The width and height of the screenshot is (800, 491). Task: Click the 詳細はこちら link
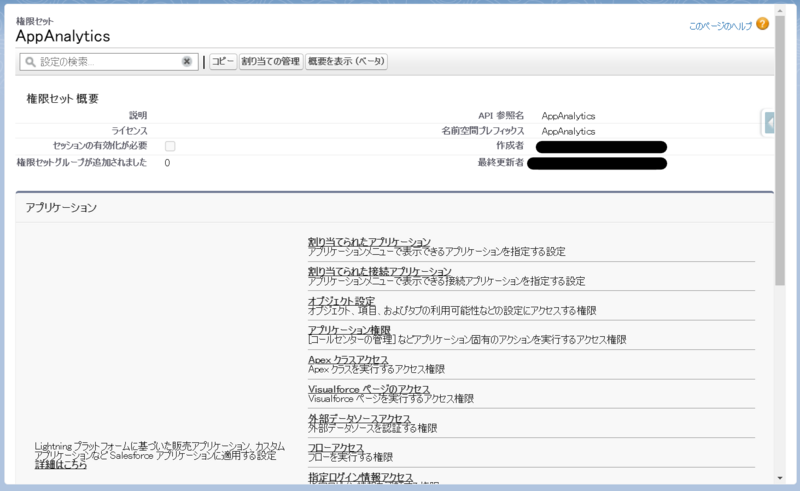point(61,464)
